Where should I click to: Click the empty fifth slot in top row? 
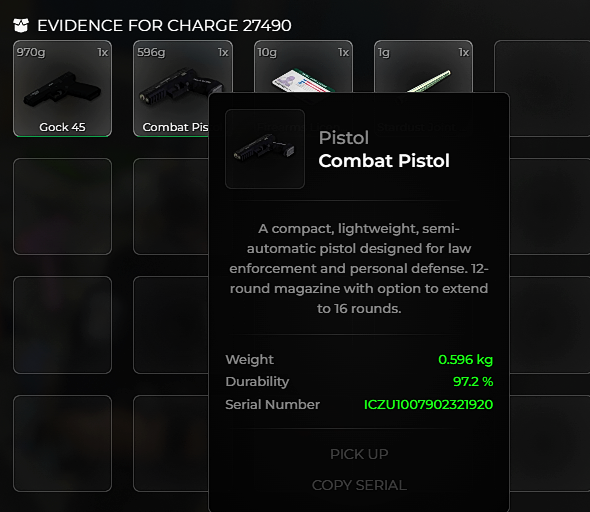(x=542, y=88)
